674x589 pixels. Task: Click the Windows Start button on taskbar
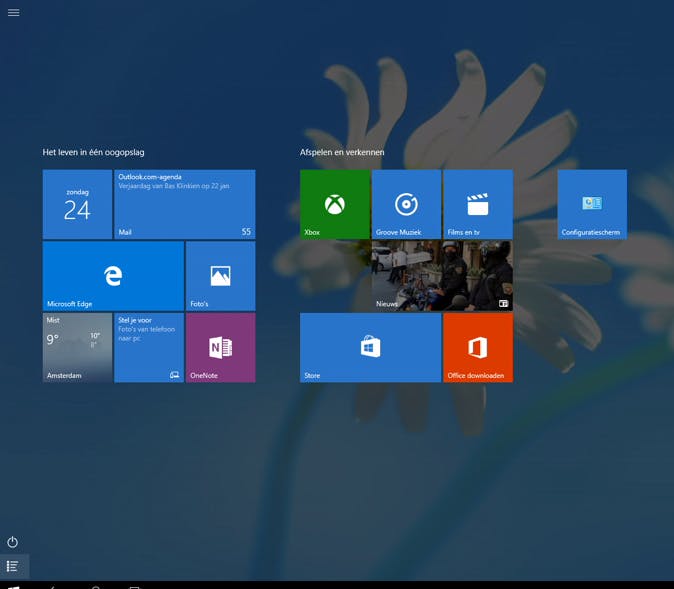tap(13, 586)
